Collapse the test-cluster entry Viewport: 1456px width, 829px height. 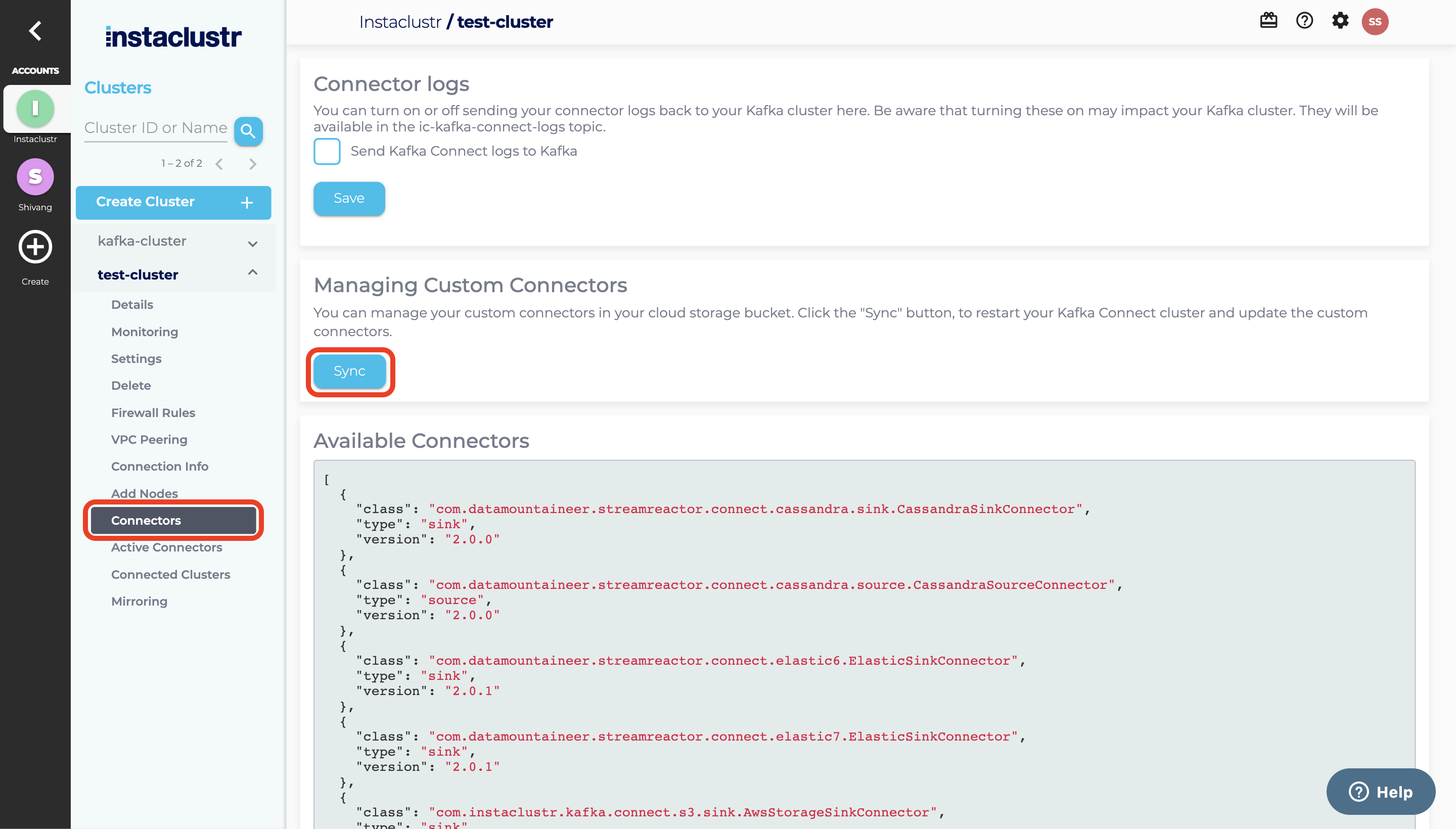[253, 273]
